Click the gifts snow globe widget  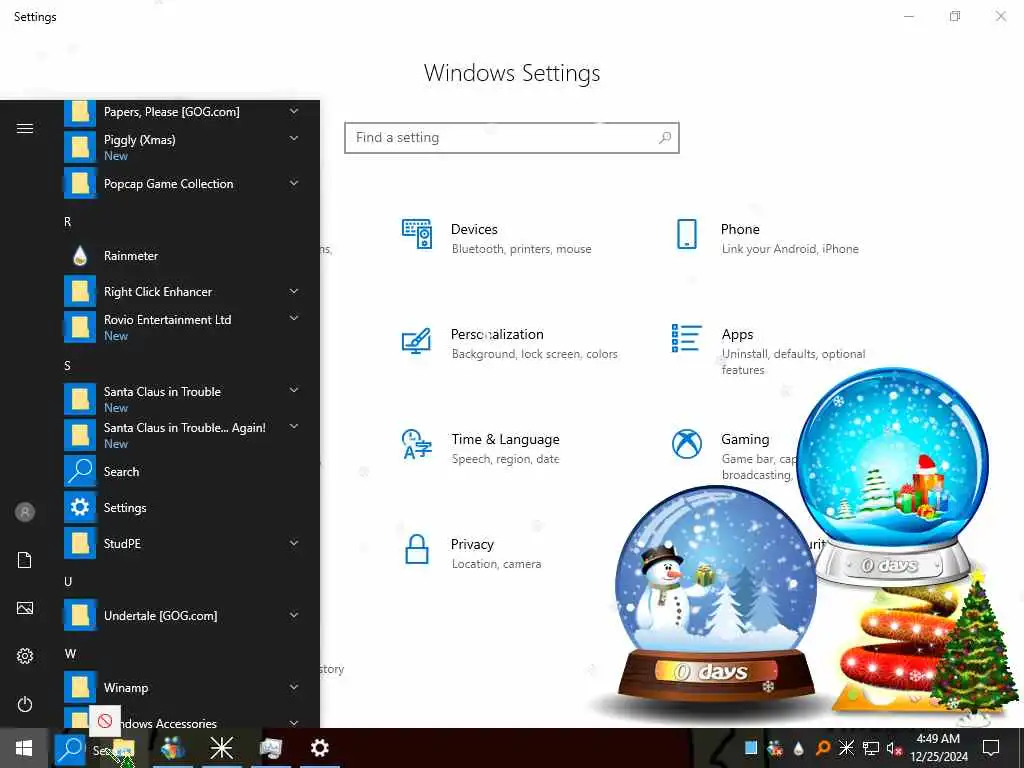893,477
